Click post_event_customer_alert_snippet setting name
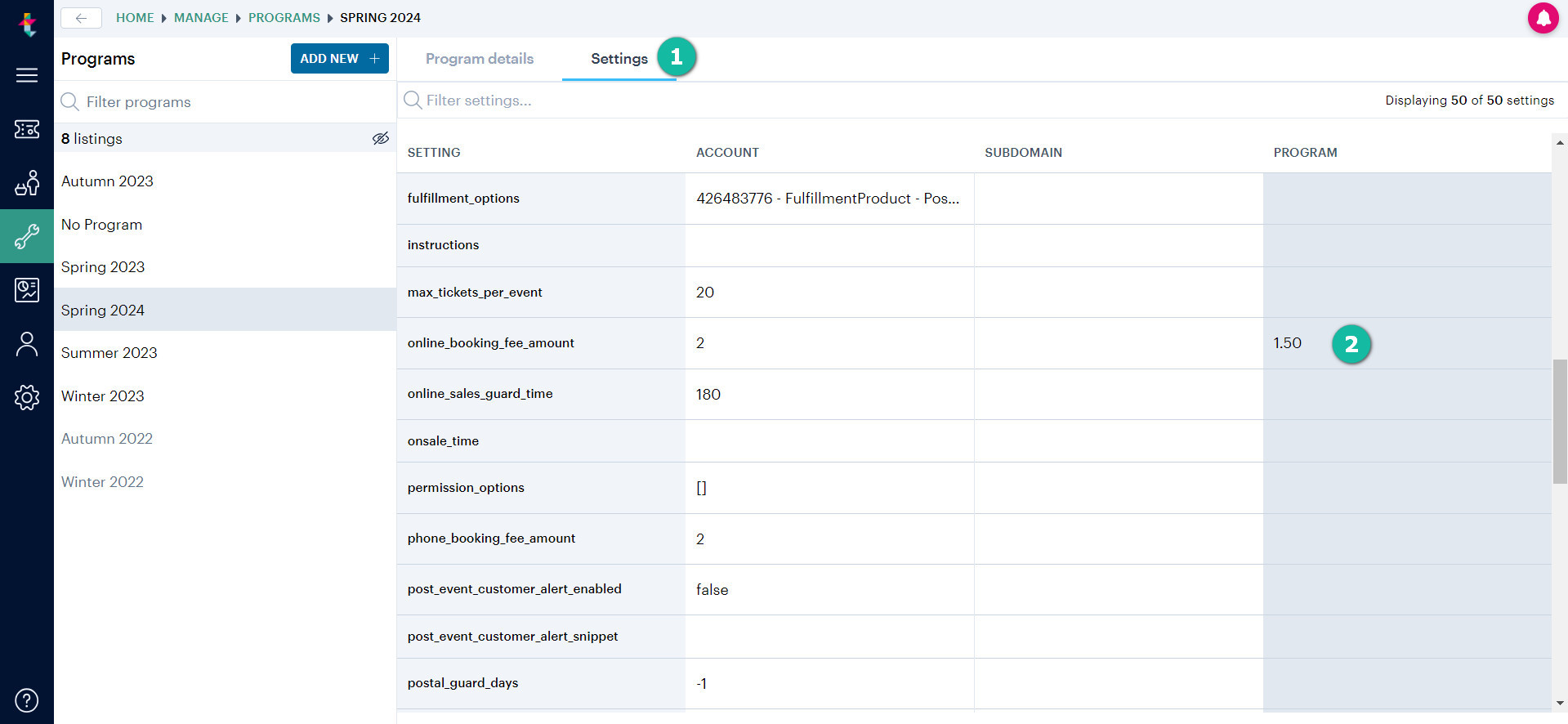The width and height of the screenshot is (1568, 724). [512, 637]
